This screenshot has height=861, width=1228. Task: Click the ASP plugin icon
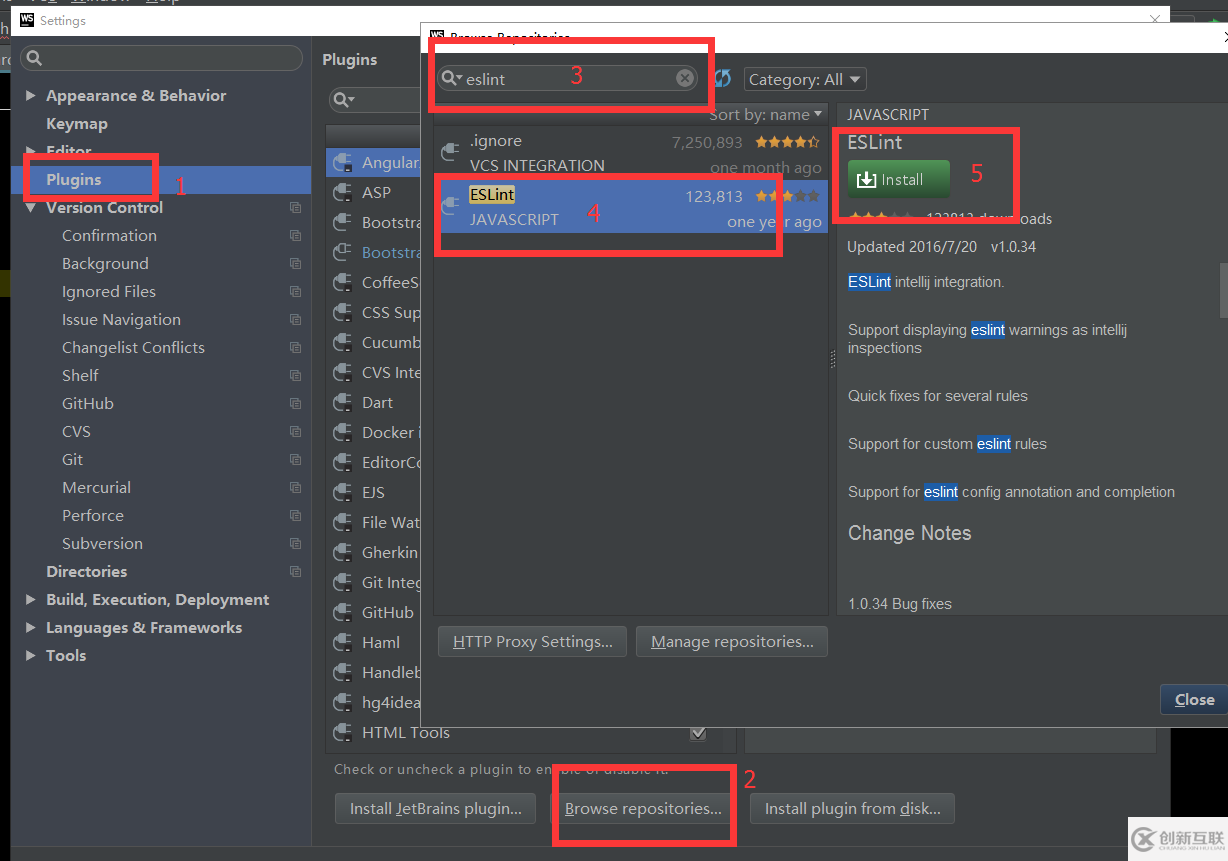pyautogui.click(x=342, y=192)
